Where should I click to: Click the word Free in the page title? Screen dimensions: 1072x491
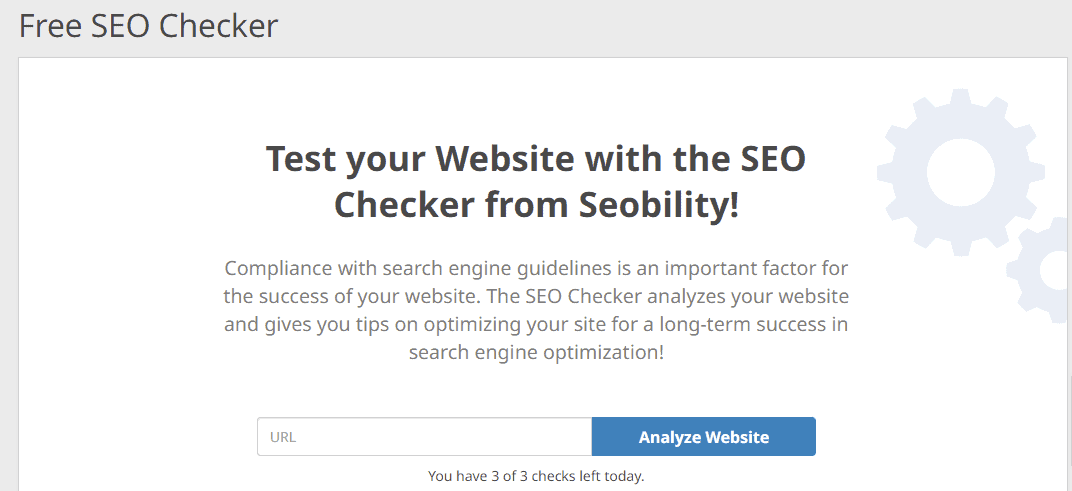coord(51,26)
